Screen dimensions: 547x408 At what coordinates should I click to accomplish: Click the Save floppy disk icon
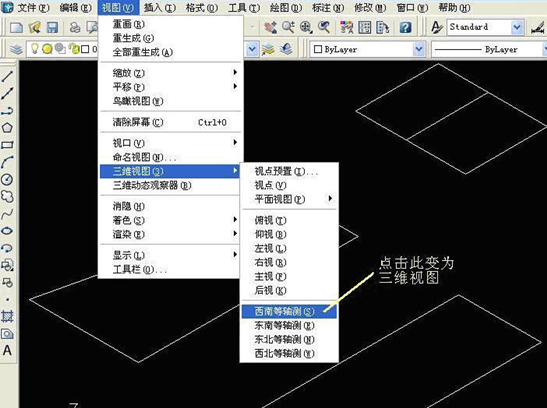click(52, 27)
